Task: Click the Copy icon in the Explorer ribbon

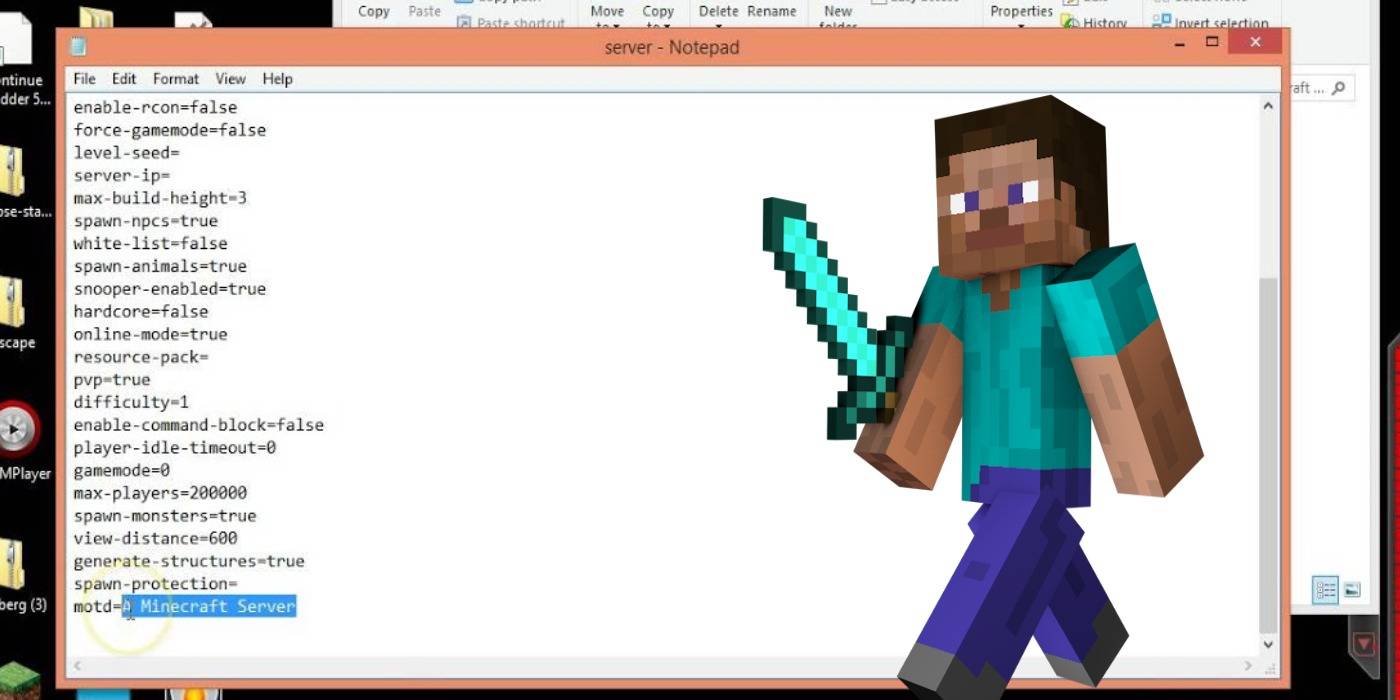Action: pyautogui.click(x=373, y=10)
